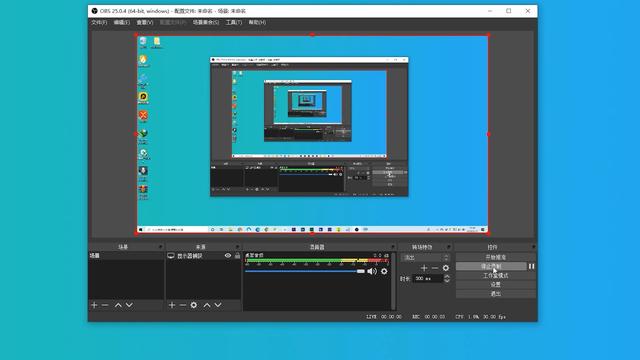The width and height of the screenshot is (640, 360).
Task: Mute desktop audio speaker icon
Action: pyautogui.click(x=372, y=271)
